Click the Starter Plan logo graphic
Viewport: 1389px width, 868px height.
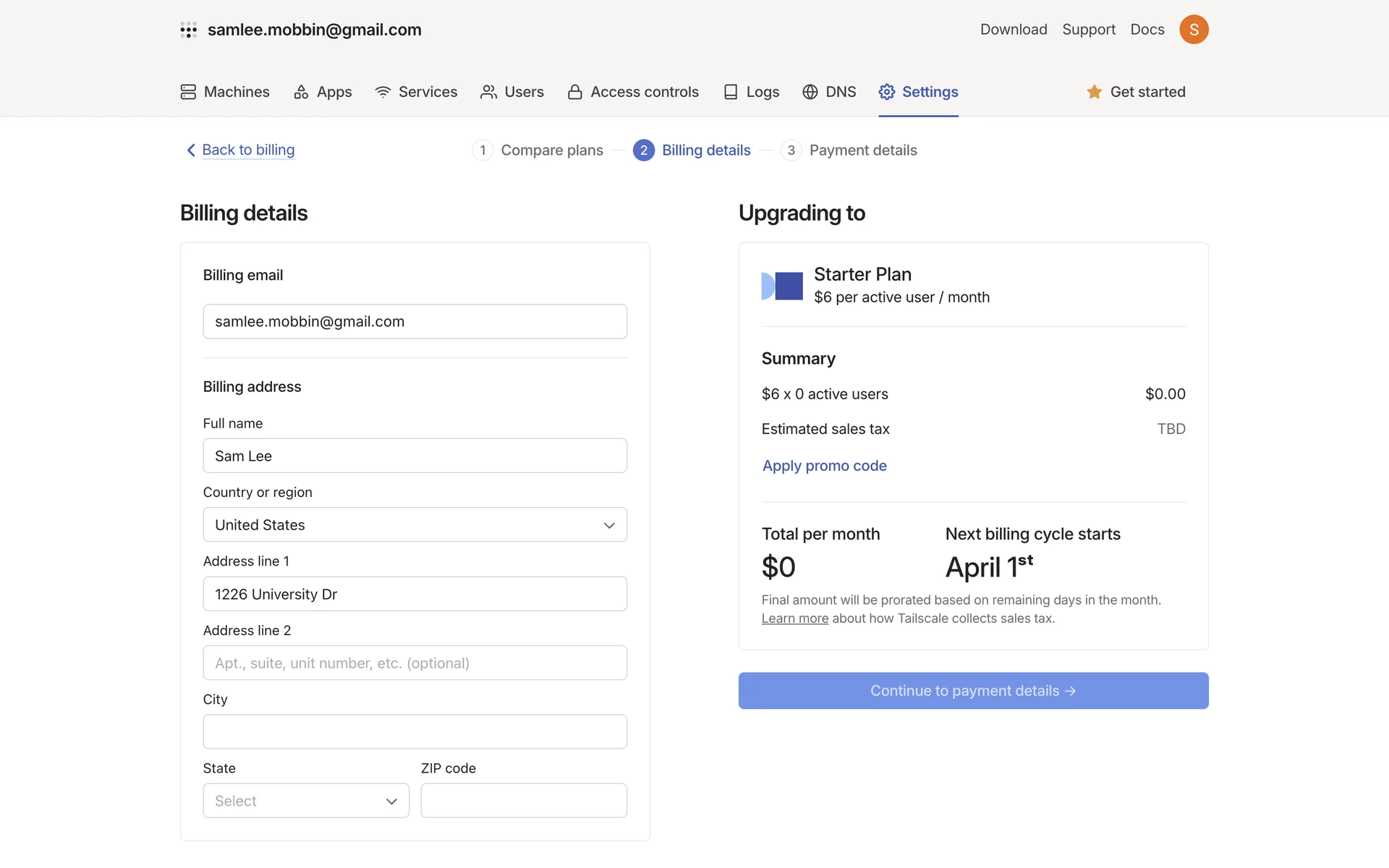[782, 286]
